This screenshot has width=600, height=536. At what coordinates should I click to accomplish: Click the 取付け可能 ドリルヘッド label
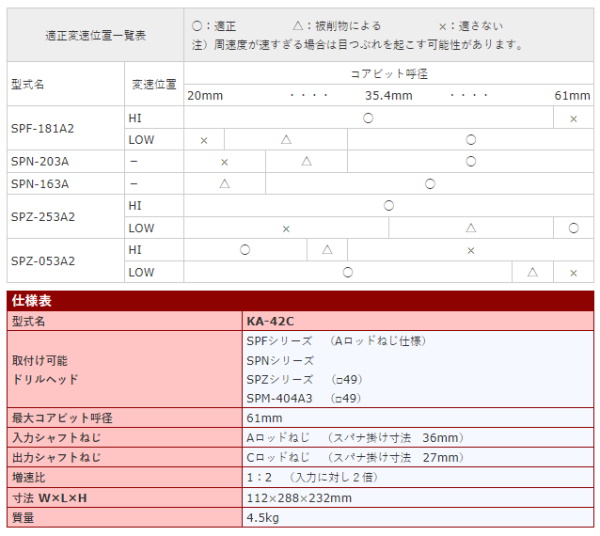pos(45,370)
